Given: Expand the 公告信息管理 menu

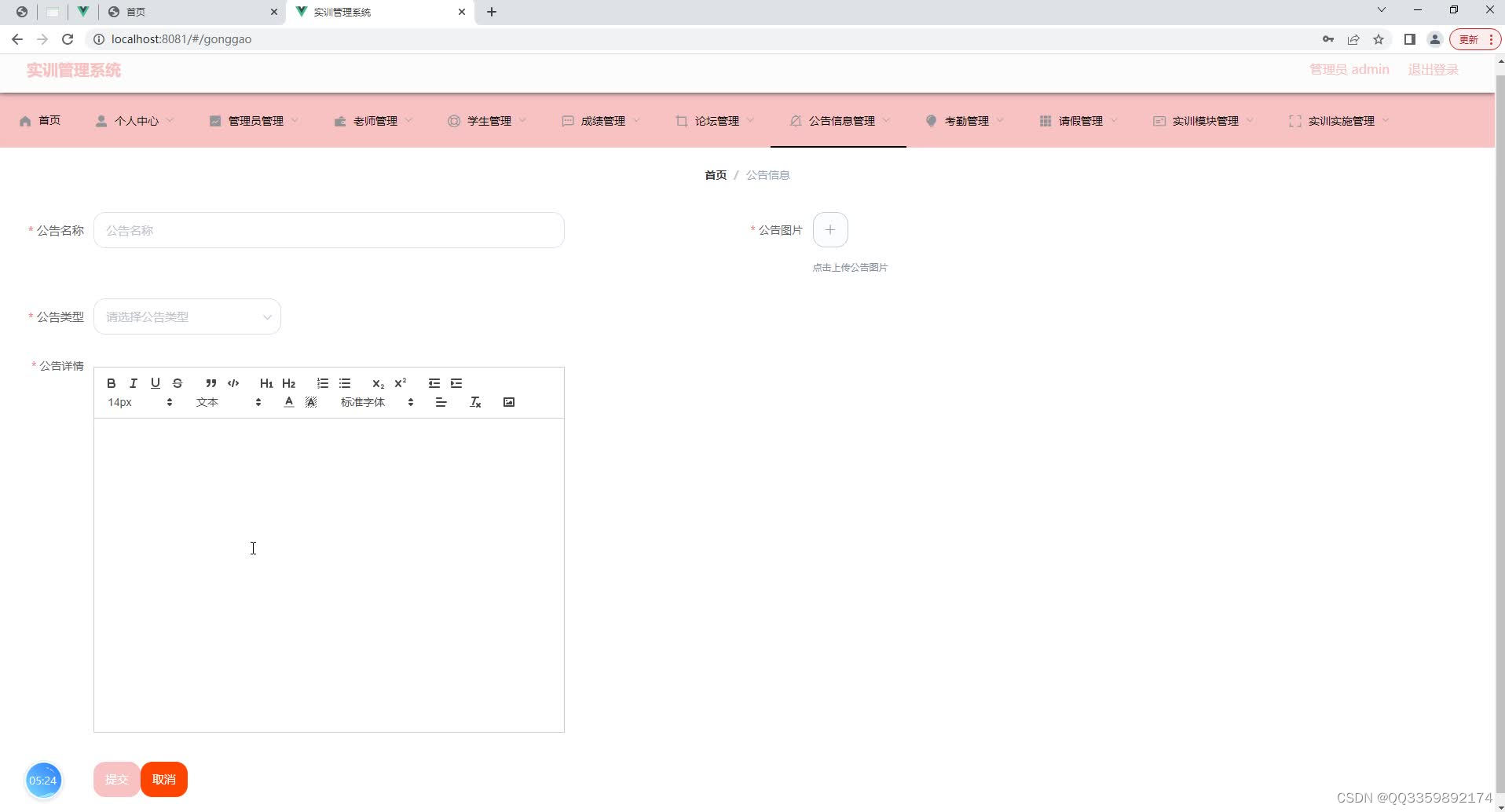Looking at the screenshot, I should [x=839, y=120].
